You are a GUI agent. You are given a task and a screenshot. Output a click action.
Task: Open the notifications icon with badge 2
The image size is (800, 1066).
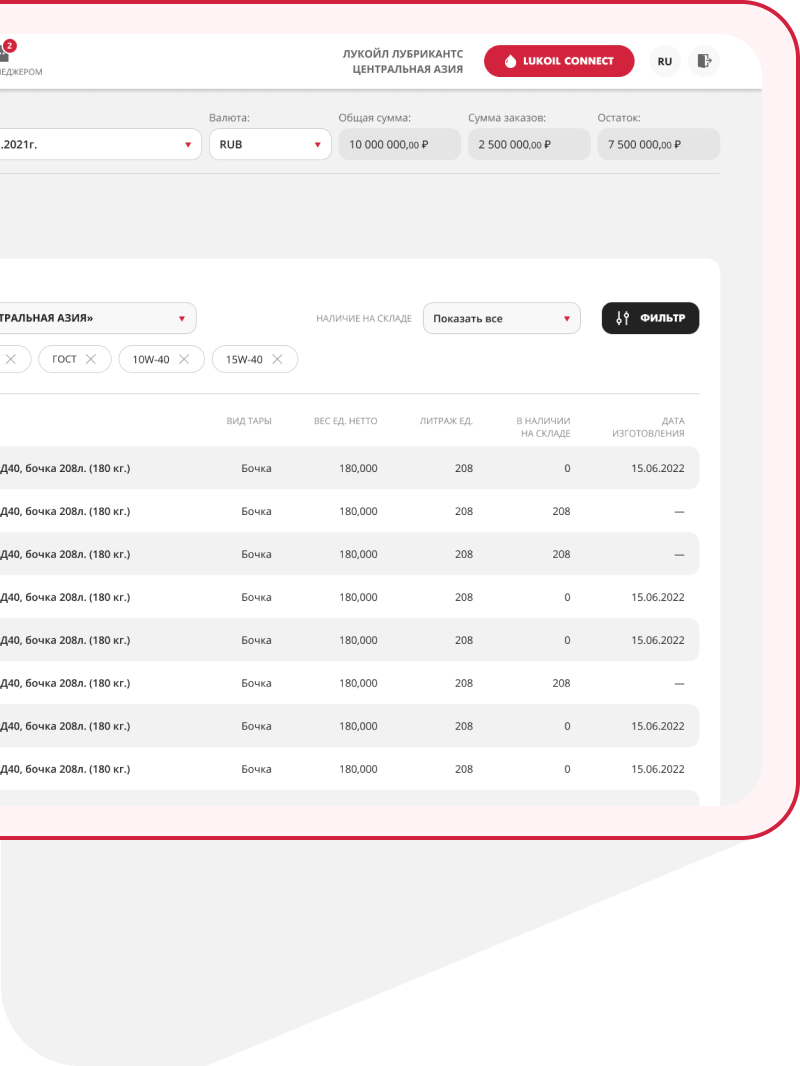pyautogui.click(x=5, y=52)
